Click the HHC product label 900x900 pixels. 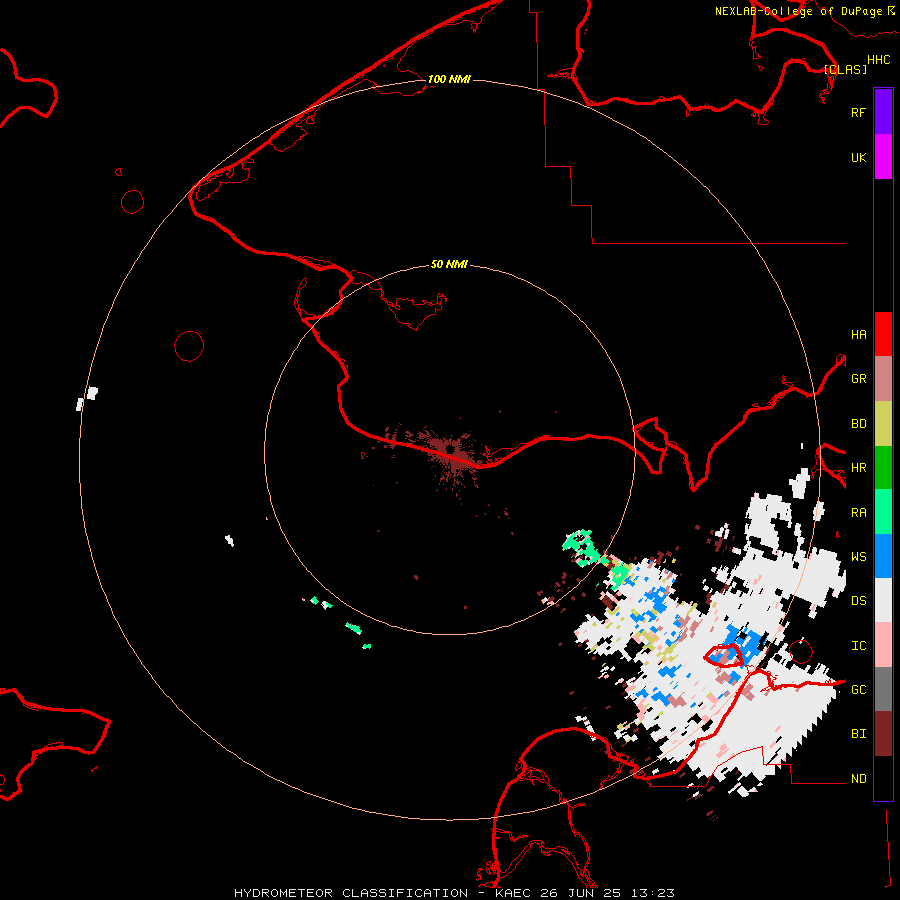tap(879, 60)
